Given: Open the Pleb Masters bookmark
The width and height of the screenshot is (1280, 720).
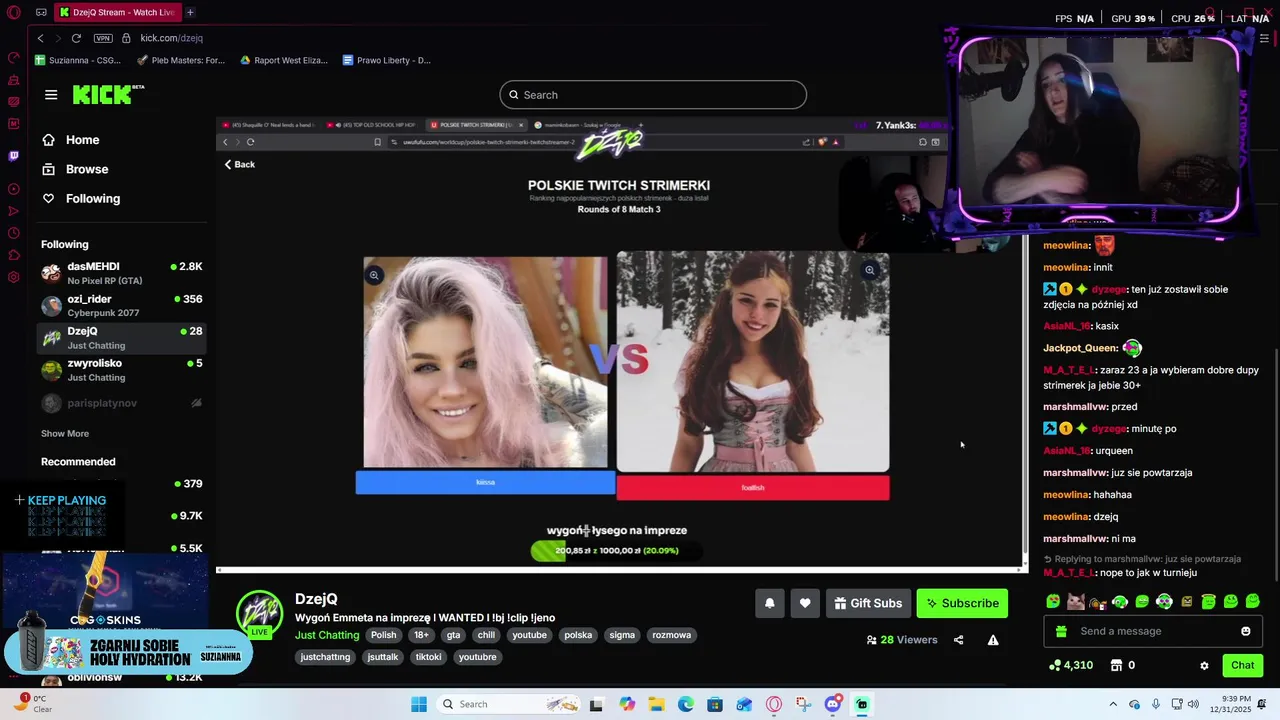Looking at the screenshot, I should (181, 60).
